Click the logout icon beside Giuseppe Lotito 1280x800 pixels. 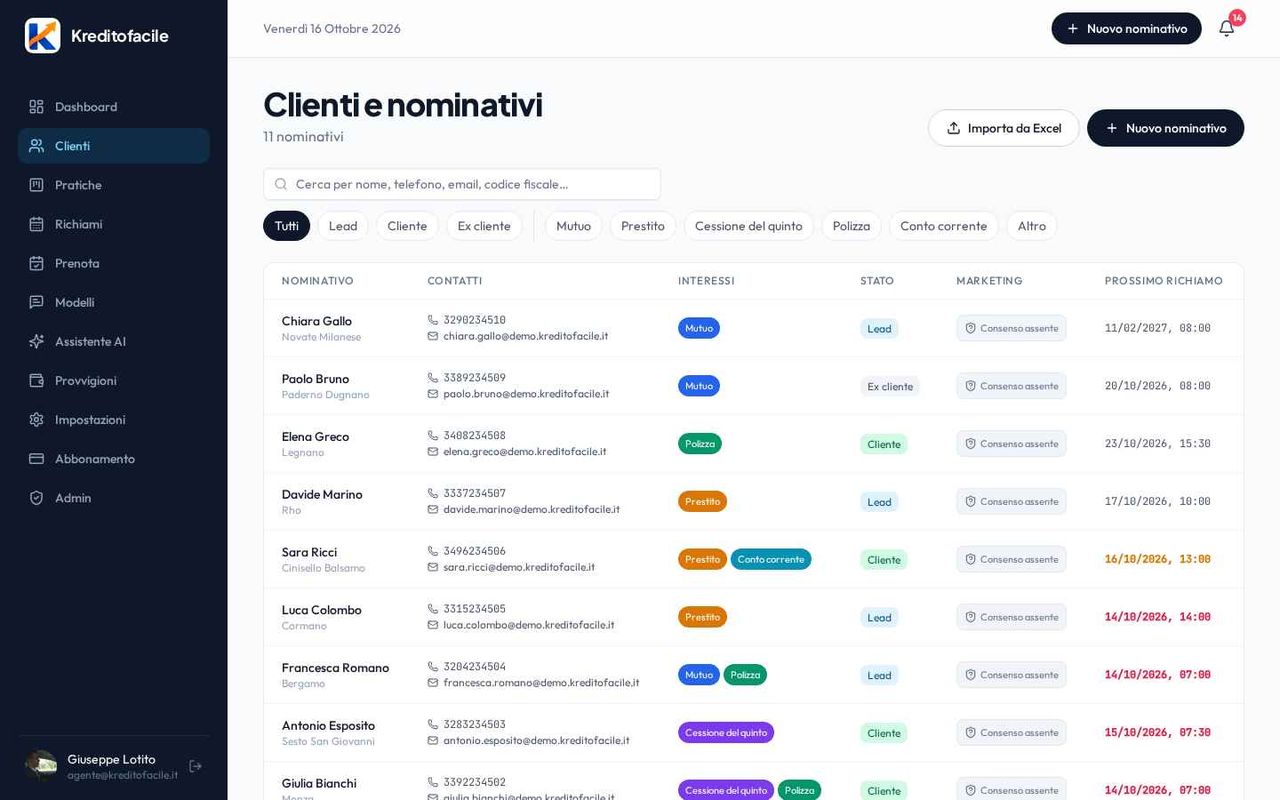[195, 766]
